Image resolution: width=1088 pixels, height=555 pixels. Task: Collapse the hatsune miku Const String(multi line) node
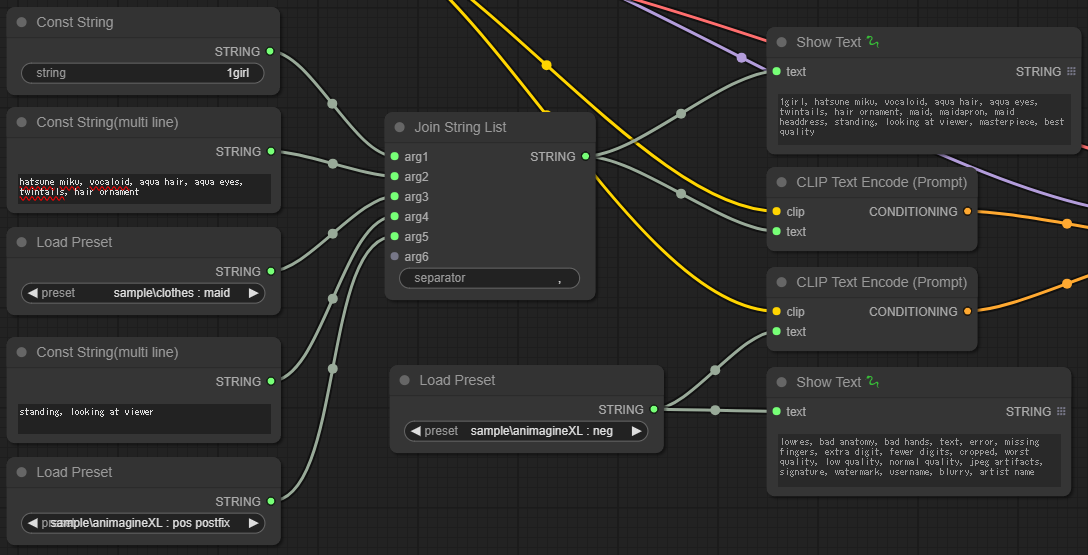(x=22, y=122)
